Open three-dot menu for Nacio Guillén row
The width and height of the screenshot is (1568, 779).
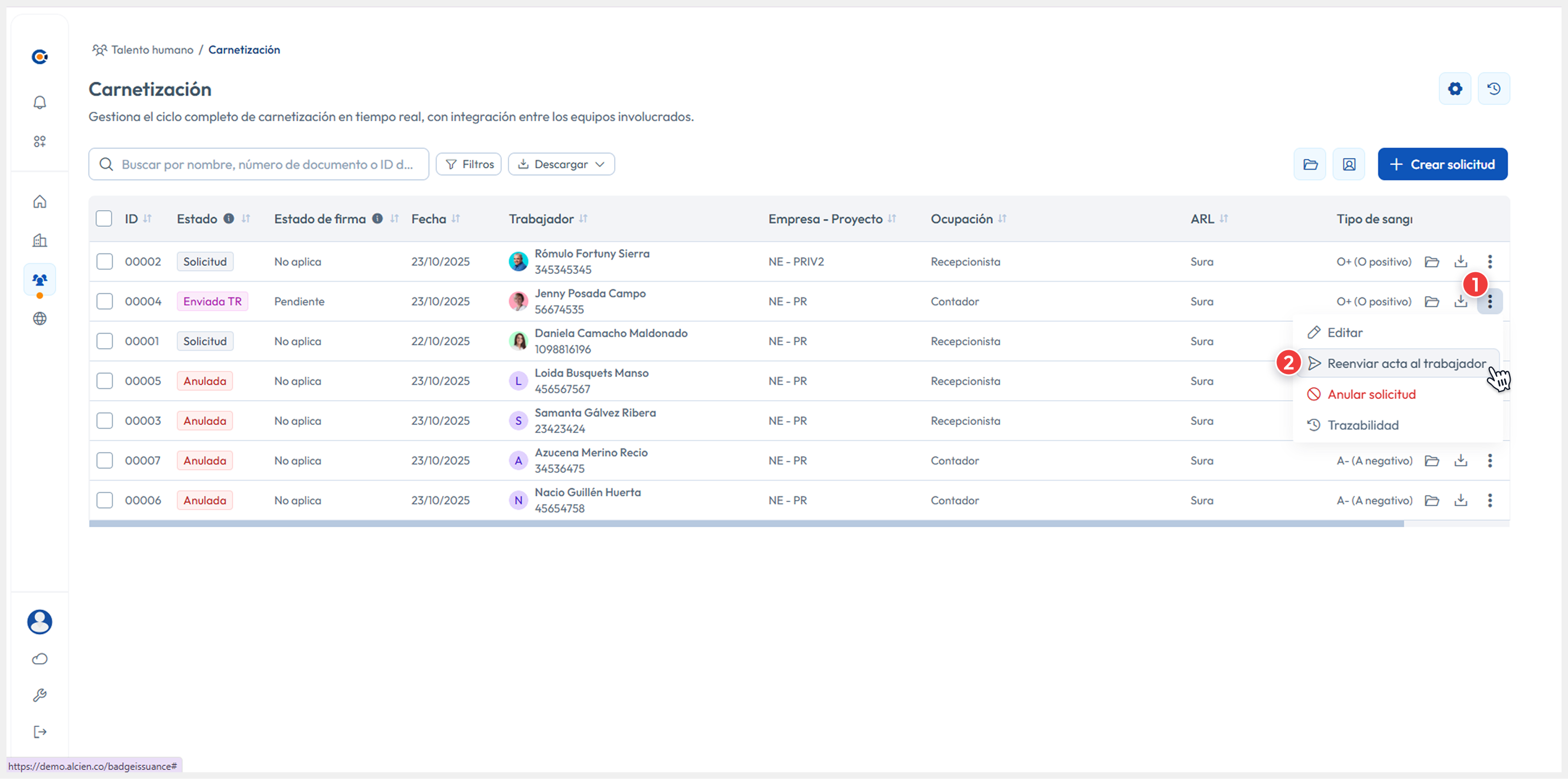coord(1490,500)
